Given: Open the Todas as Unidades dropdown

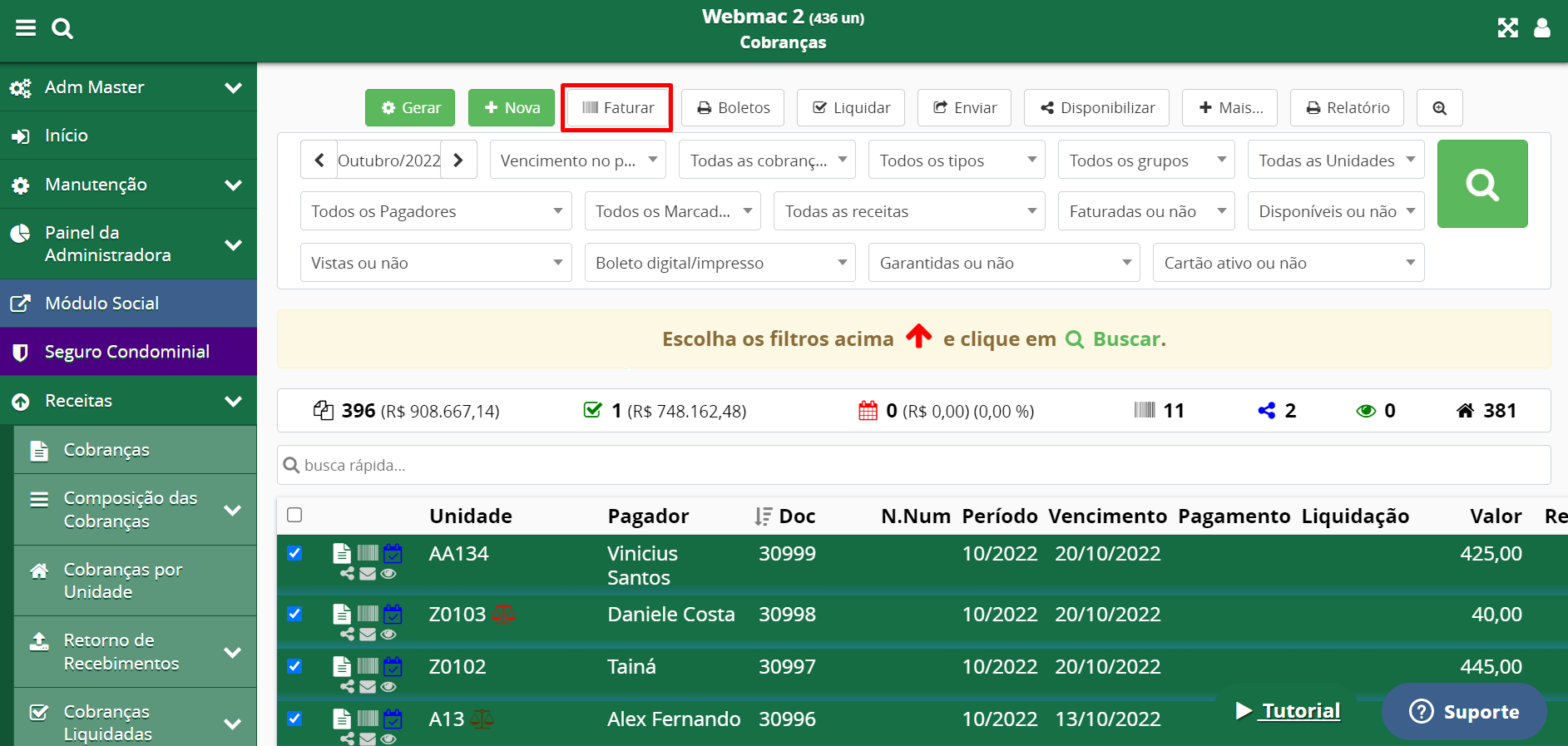Looking at the screenshot, I should tap(1336, 160).
